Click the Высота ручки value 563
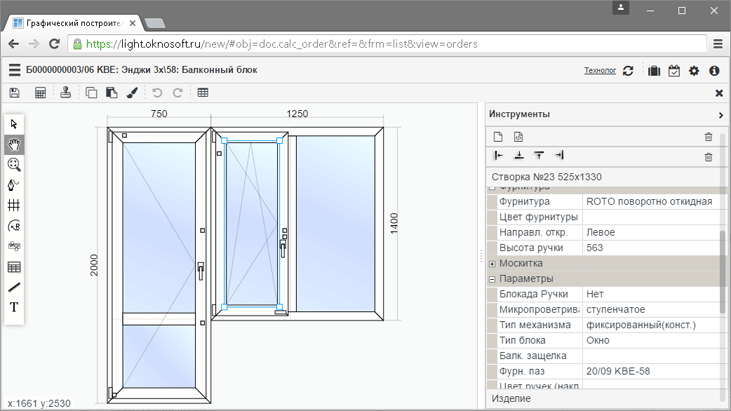This screenshot has height=411, width=731. tap(648, 248)
